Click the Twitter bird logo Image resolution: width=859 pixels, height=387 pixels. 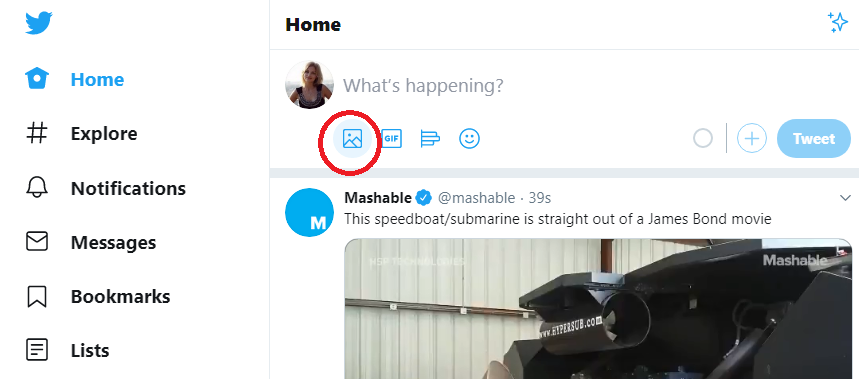(38, 24)
